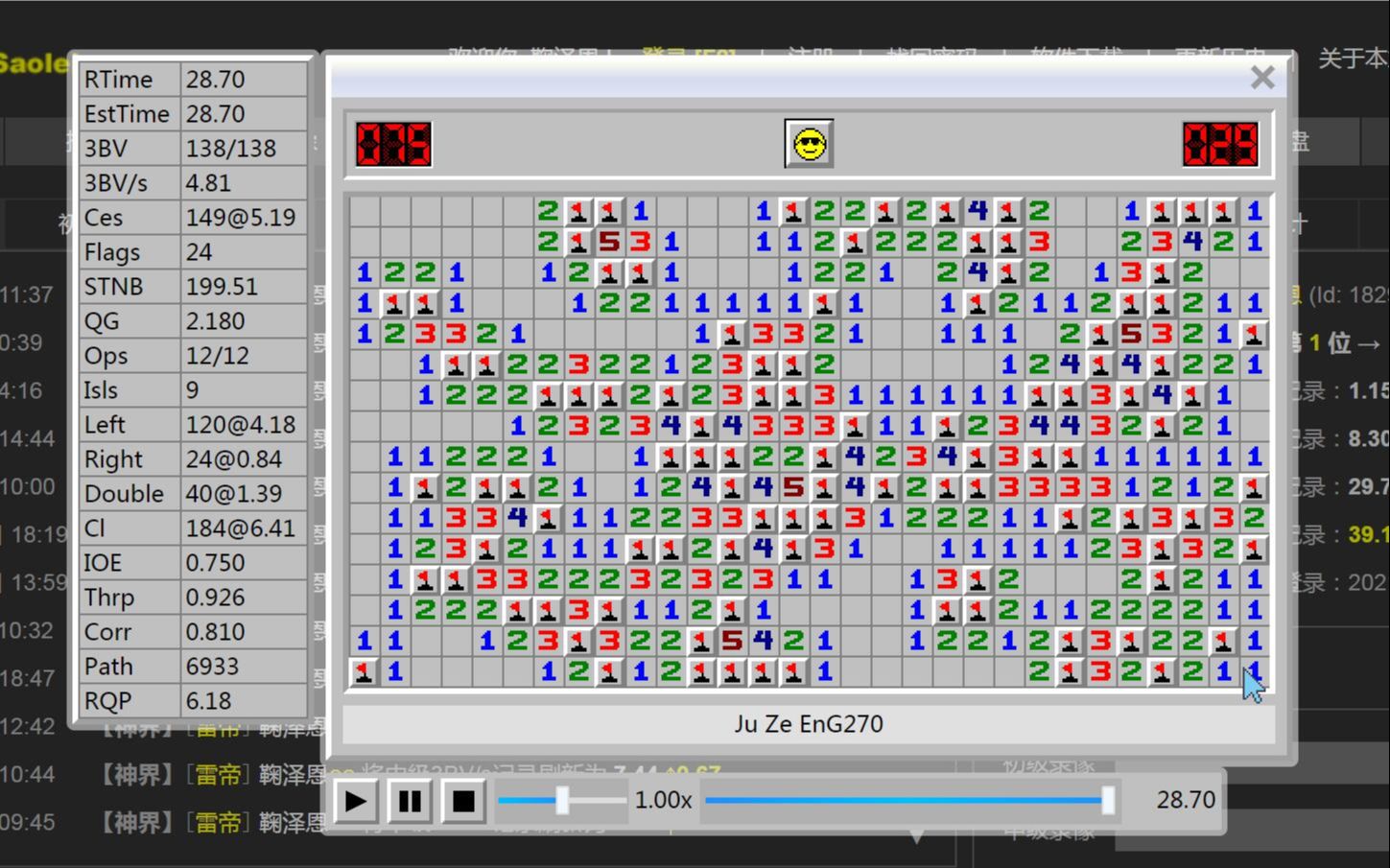The image size is (1390, 868).
Task: Click the Saole logo text in the background page
Action: tap(34, 64)
